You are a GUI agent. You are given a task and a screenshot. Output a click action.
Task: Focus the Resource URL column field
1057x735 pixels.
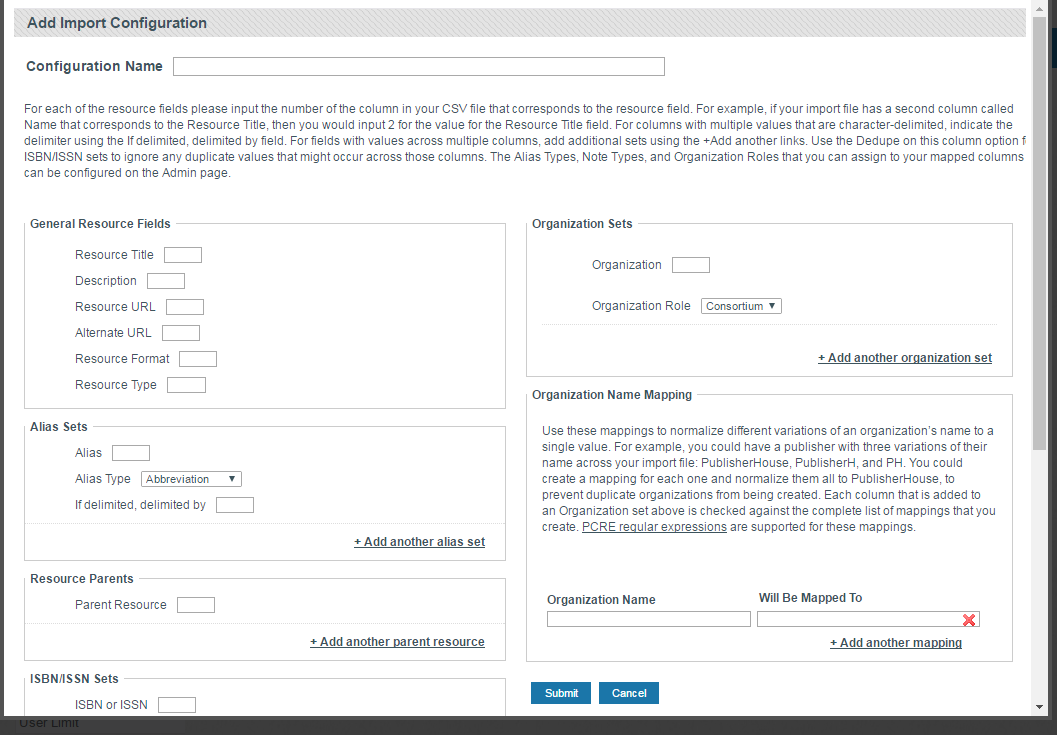pyautogui.click(x=185, y=307)
